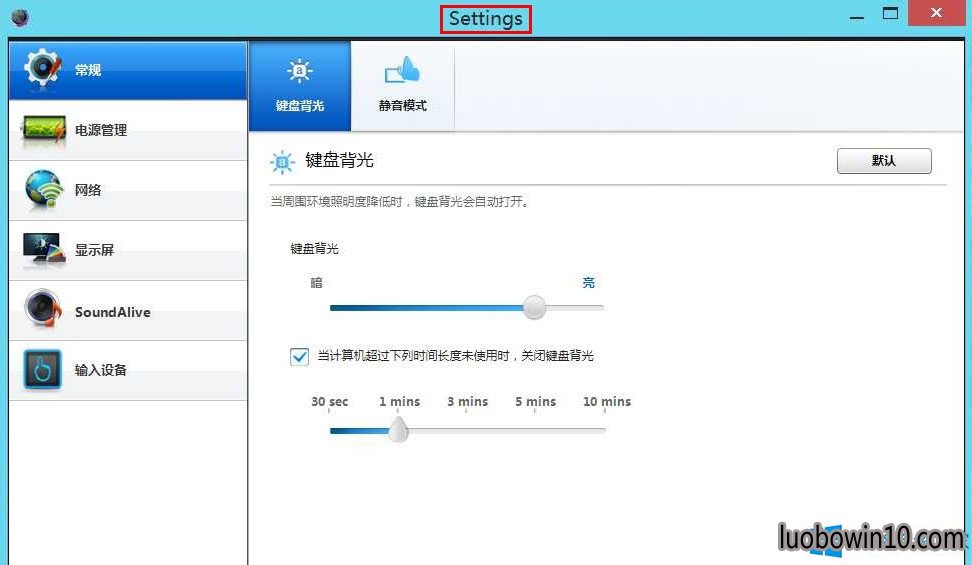972x565 pixels.
Task: Click the keyboard backlight tab icon
Action: [x=299, y=71]
